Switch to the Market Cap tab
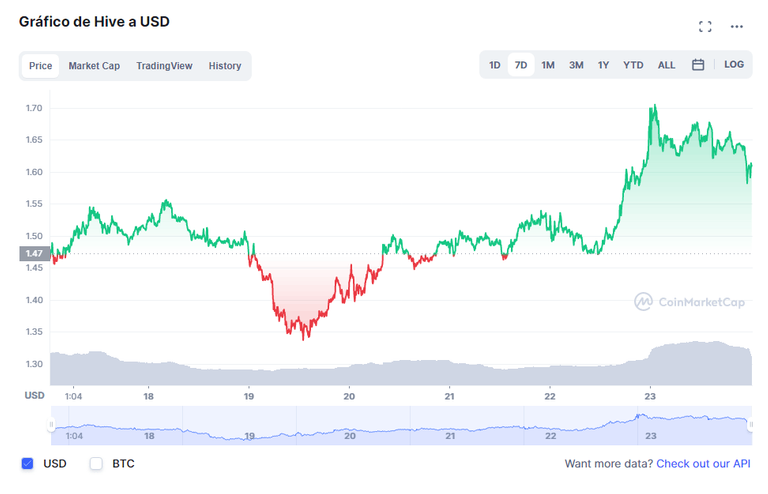 click(x=94, y=66)
